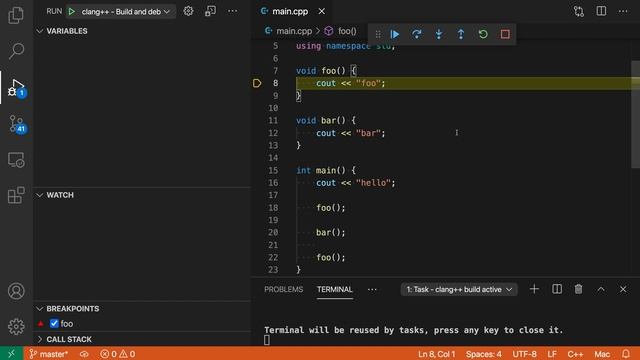Open the Accounts menu icon

coord(16,291)
